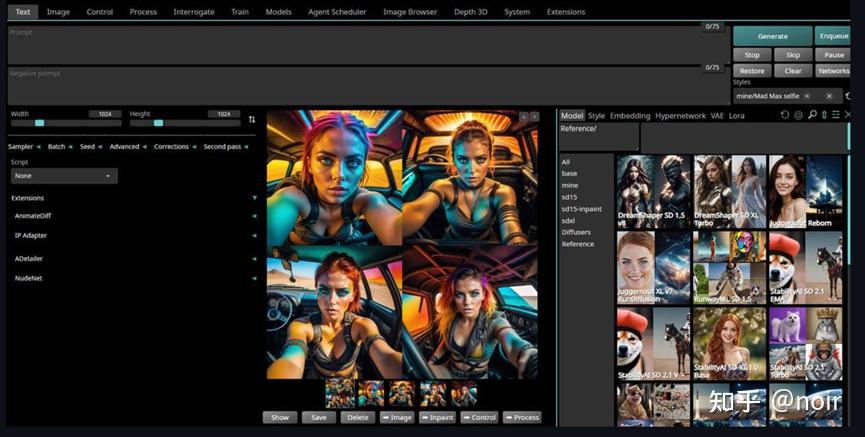Select the 'sdxl' model folder

tap(568, 221)
